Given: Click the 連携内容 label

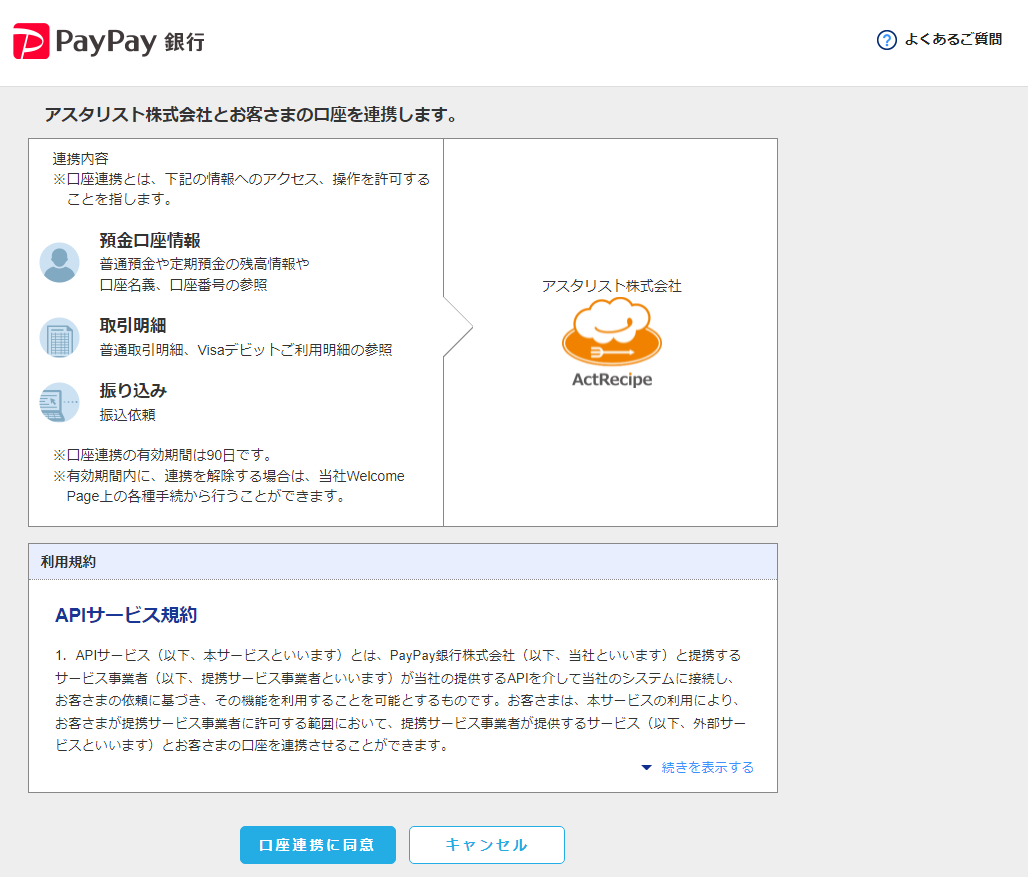Looking at the screenshot, I should coord(81,159).
